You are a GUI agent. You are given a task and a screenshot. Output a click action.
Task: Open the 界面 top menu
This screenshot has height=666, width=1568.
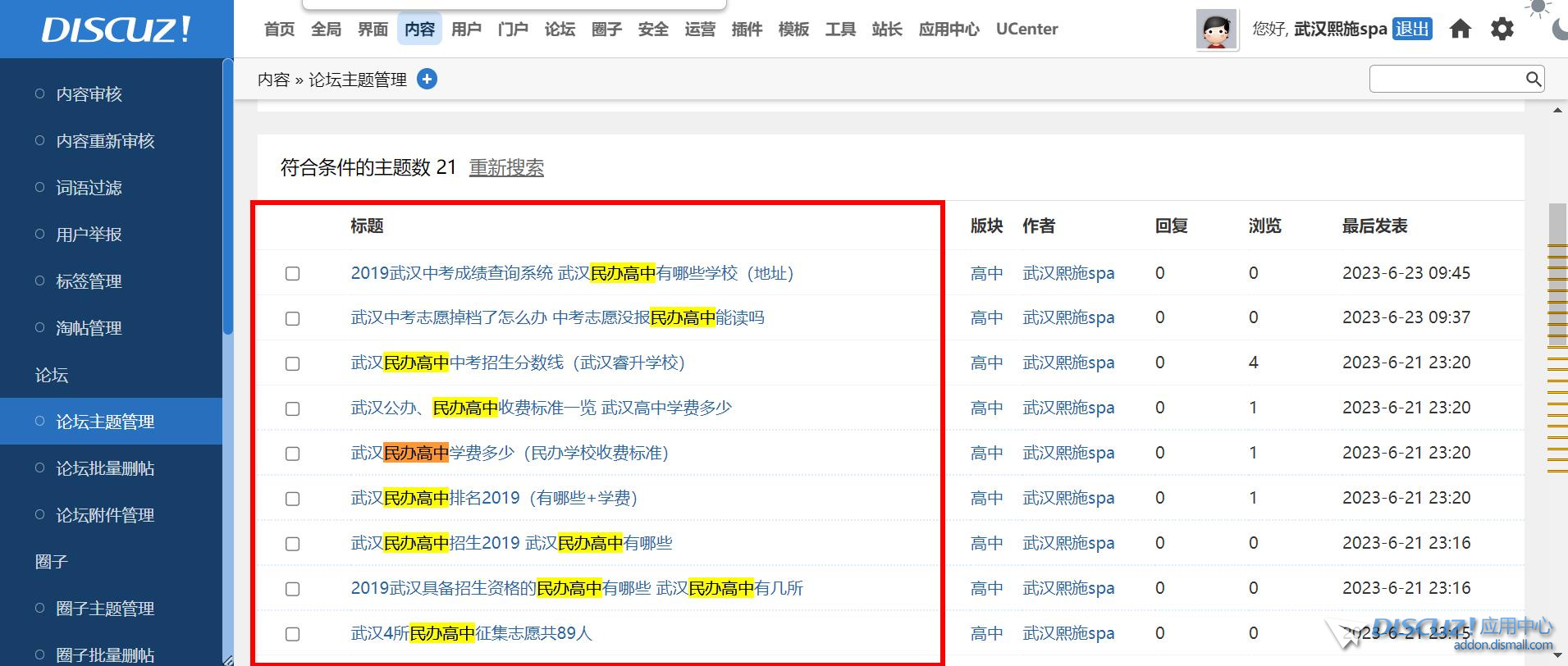pyautogui.click(x=373, y=30)
